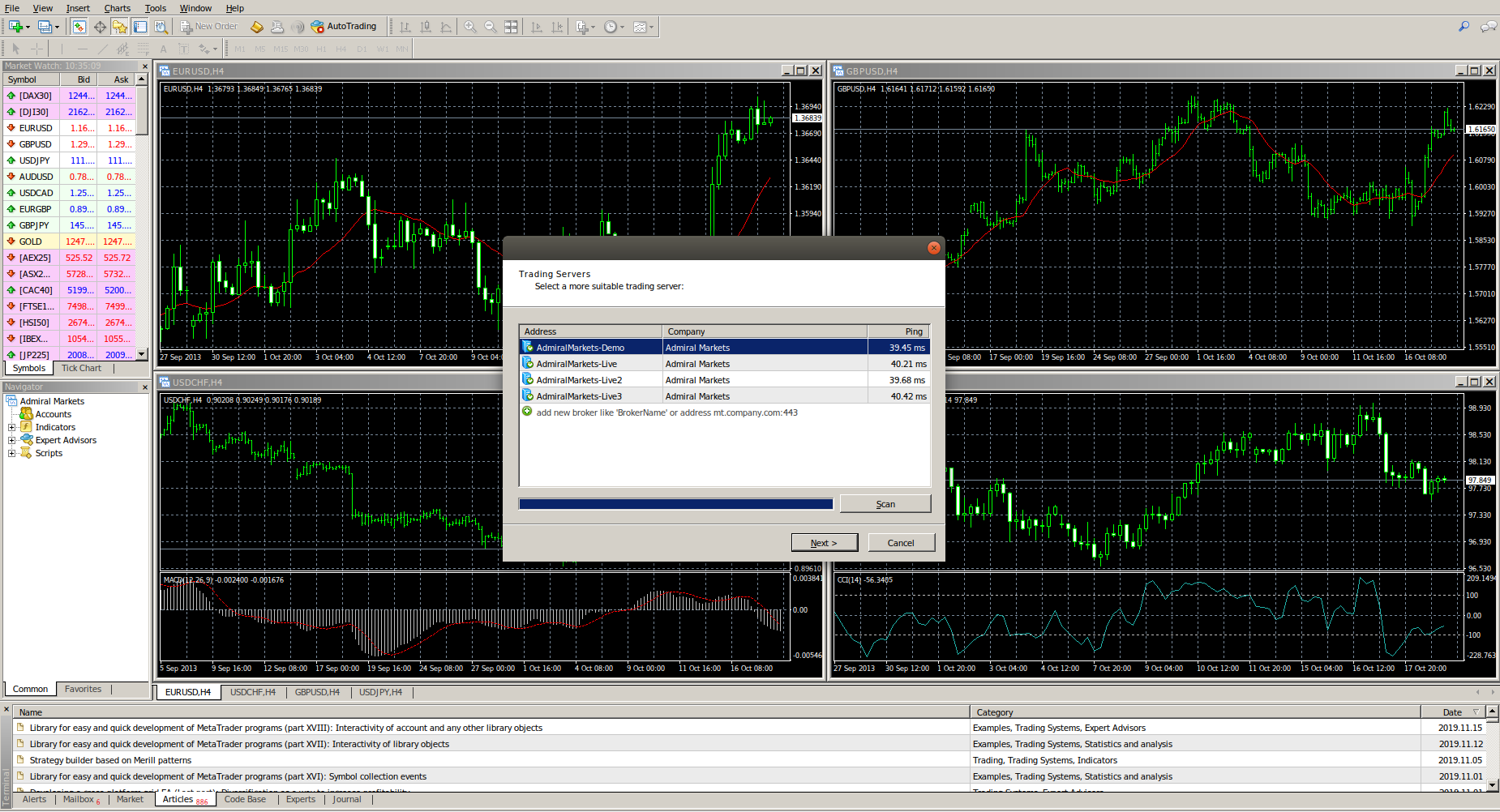
Task: Select the candlestick chart display mode
Action: (x=426, y=27)
